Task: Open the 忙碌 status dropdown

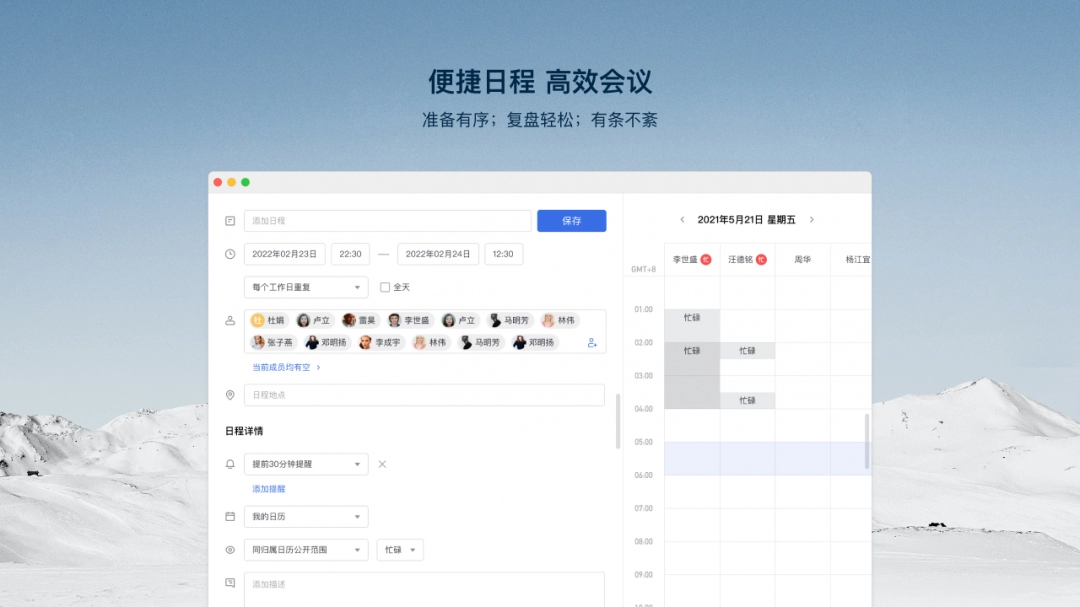Action: (400, 550)
